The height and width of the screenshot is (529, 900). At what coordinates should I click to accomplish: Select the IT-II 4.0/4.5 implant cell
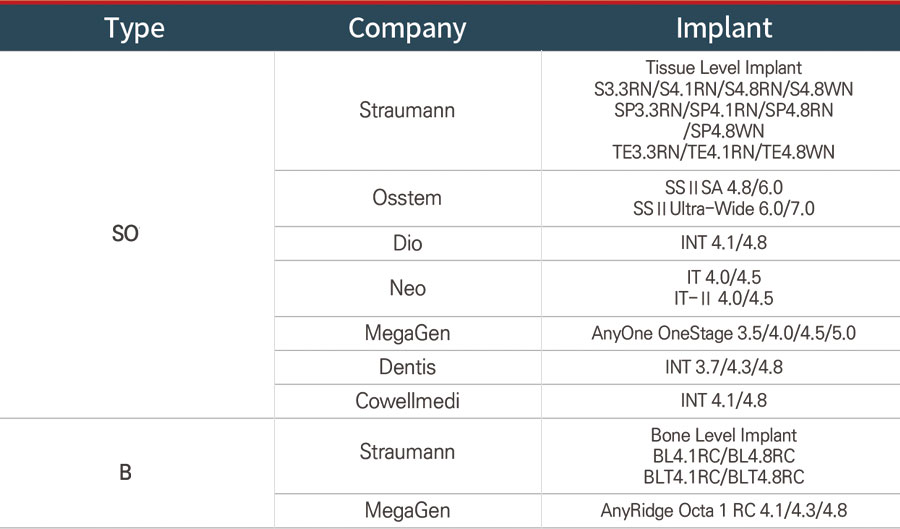(x=723, y=298)
